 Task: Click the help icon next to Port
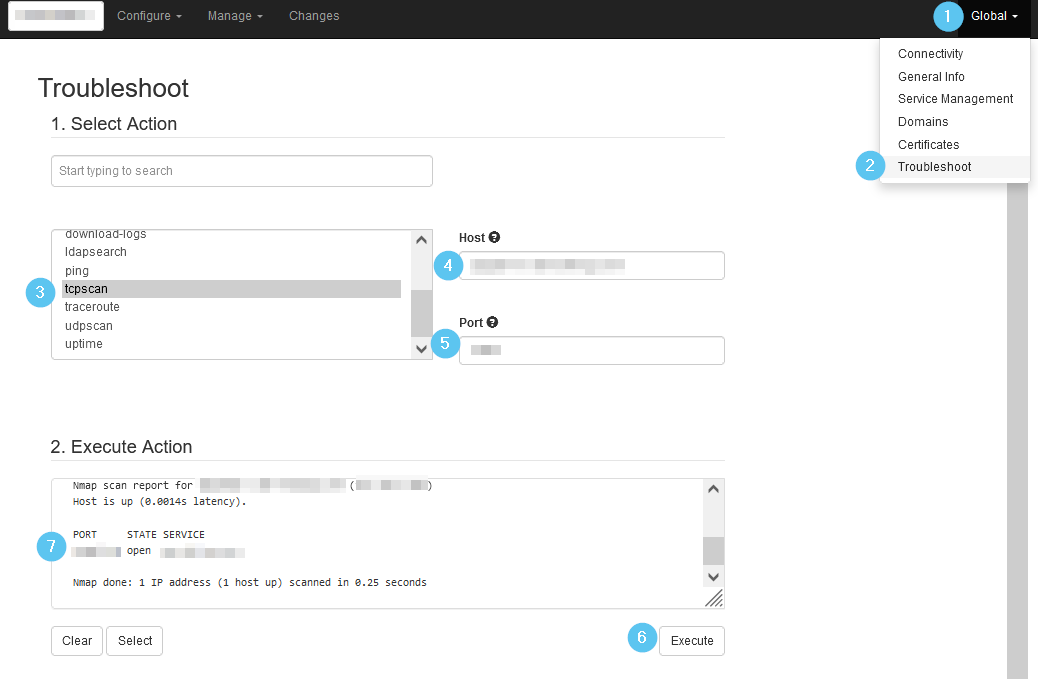[492, 323]
